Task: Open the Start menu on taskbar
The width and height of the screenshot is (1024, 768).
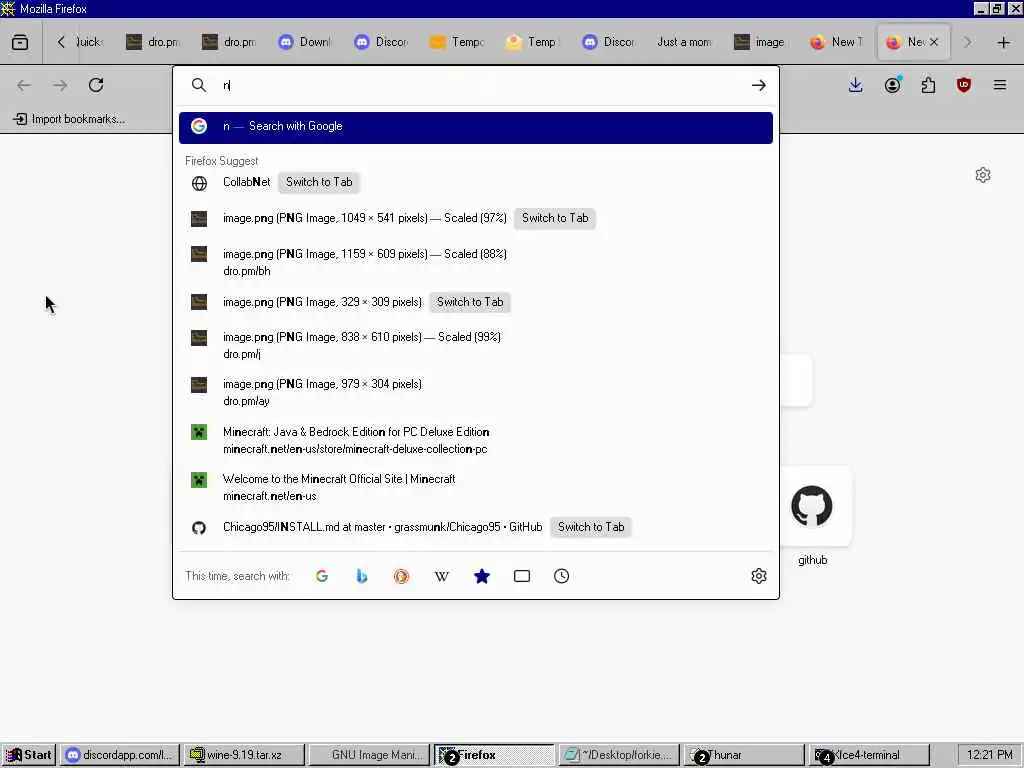Action: (x=28, y=755)
